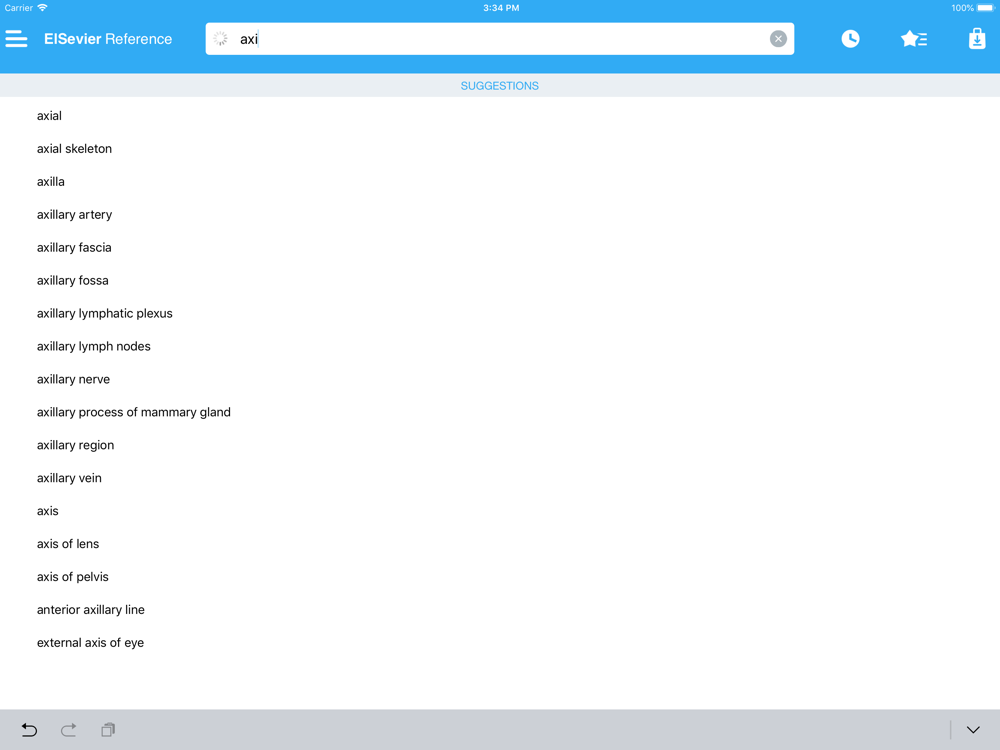Screen dimensions: 1000x750
Task: Select 'axillary fossa' from suggestions
Action: [73, 281]
